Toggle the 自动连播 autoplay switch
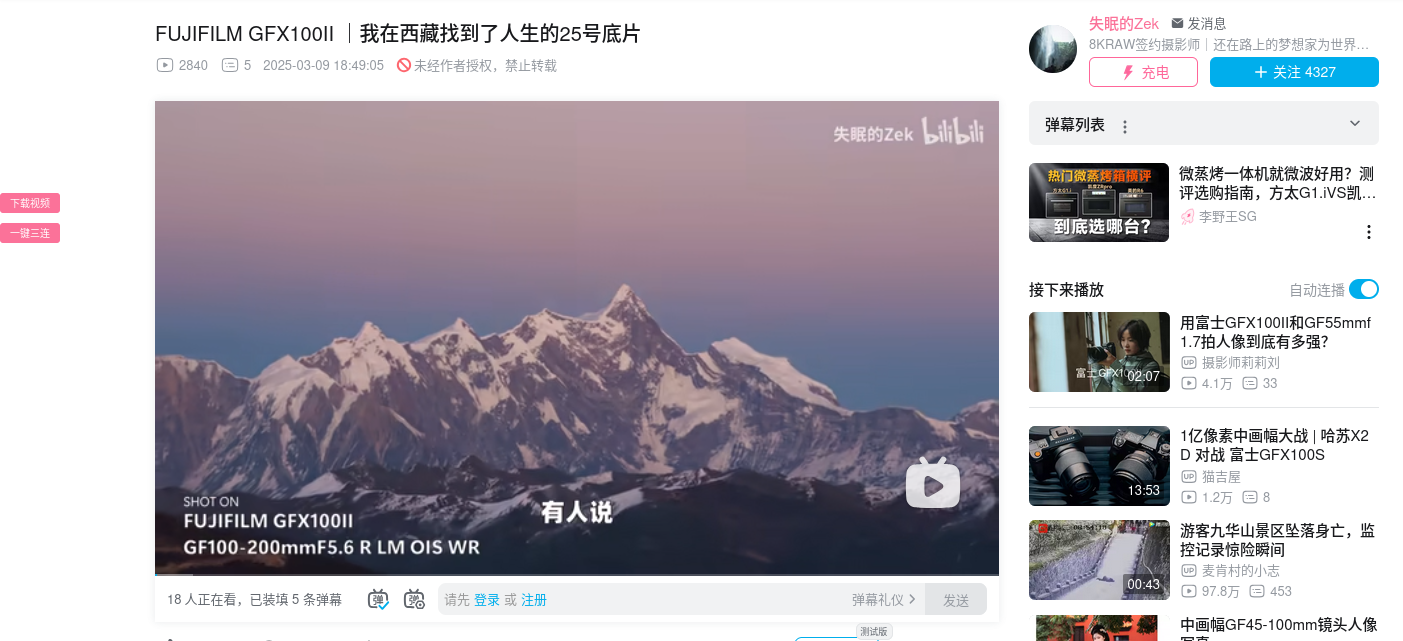 click(1363, 289)
